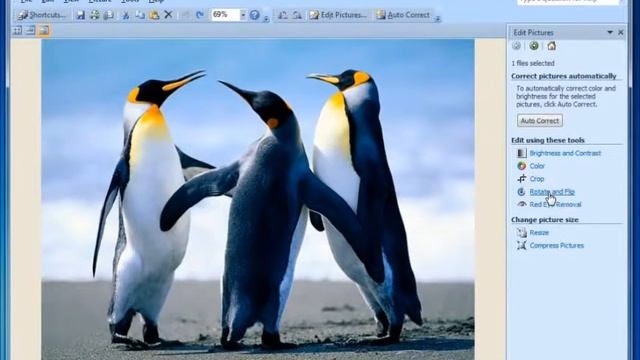Image resolution: width=640 pixels, height=360 pixels.
Task: Open the Color editing tool link
Action: 537,166
